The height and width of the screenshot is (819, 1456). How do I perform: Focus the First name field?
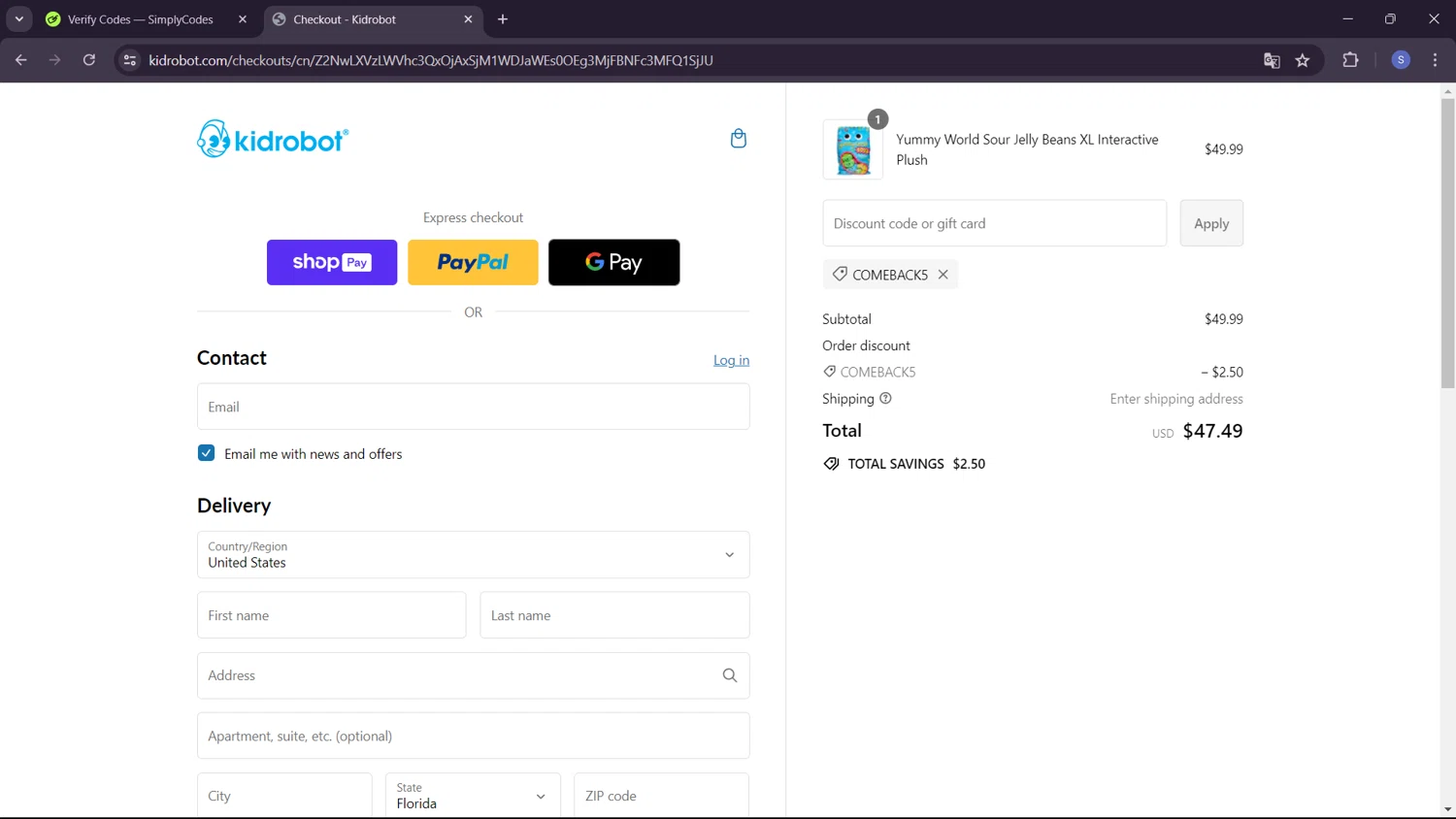point(332,615)
